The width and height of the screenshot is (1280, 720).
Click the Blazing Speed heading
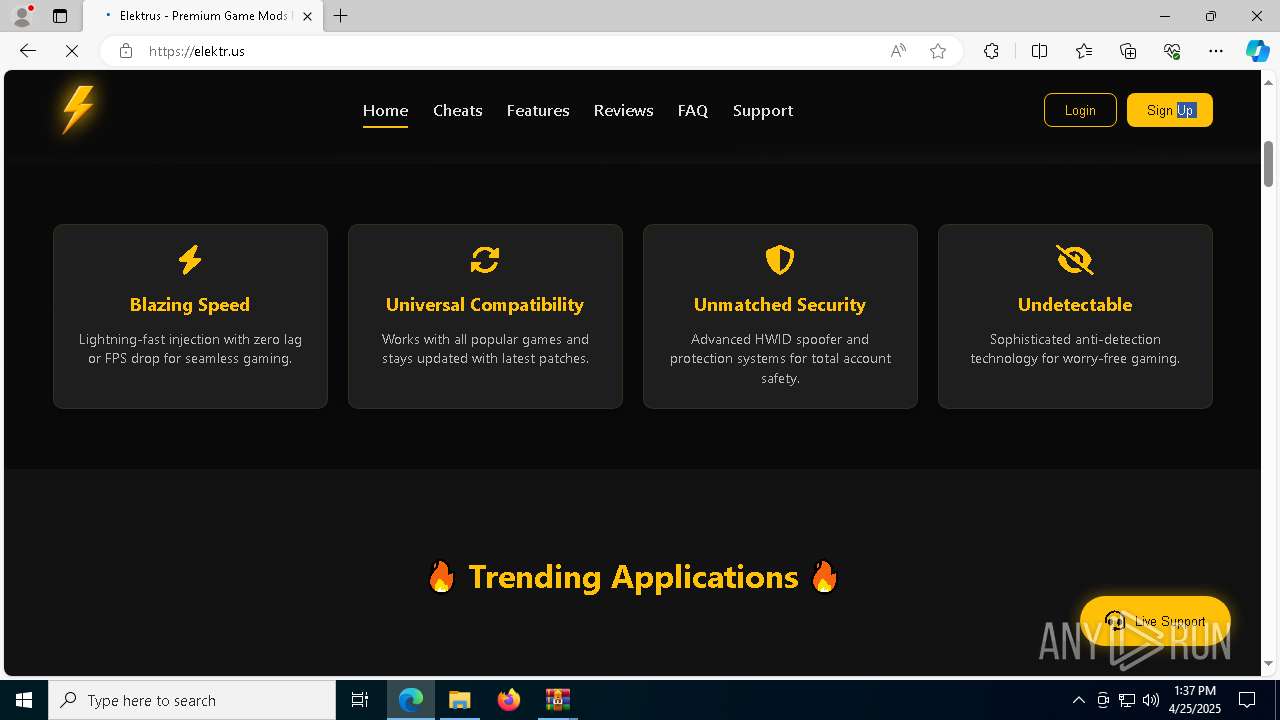click(x=190, y=305)
